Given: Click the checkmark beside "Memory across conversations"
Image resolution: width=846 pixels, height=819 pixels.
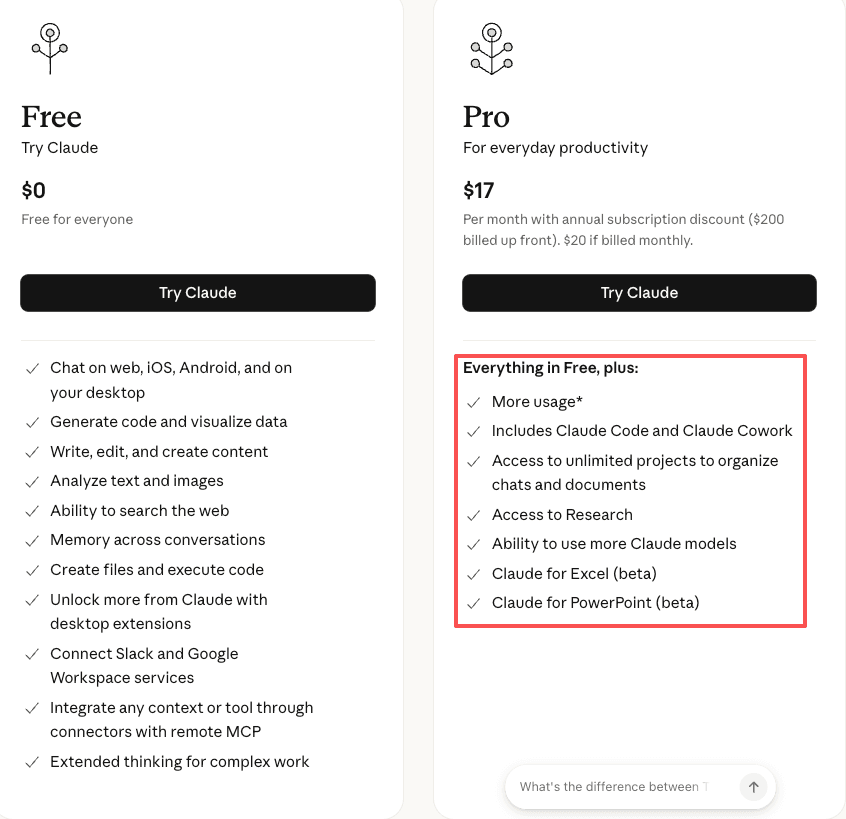Looking at the screenshot, I should (32, 539).
